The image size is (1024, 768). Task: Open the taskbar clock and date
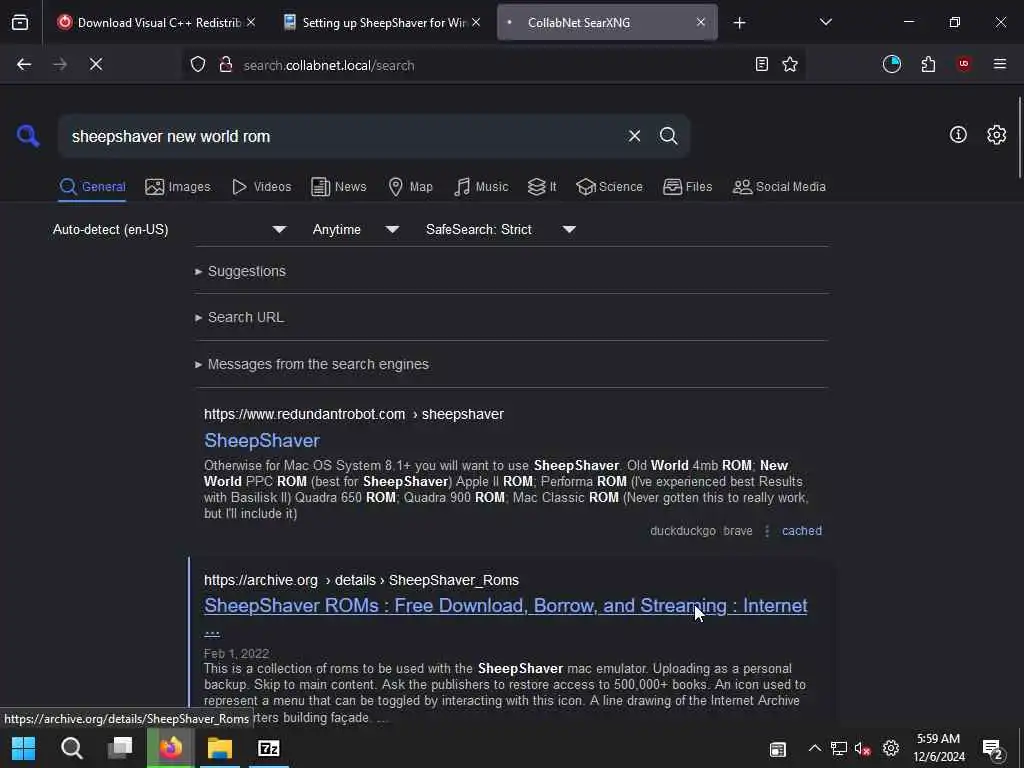[938, 748]
